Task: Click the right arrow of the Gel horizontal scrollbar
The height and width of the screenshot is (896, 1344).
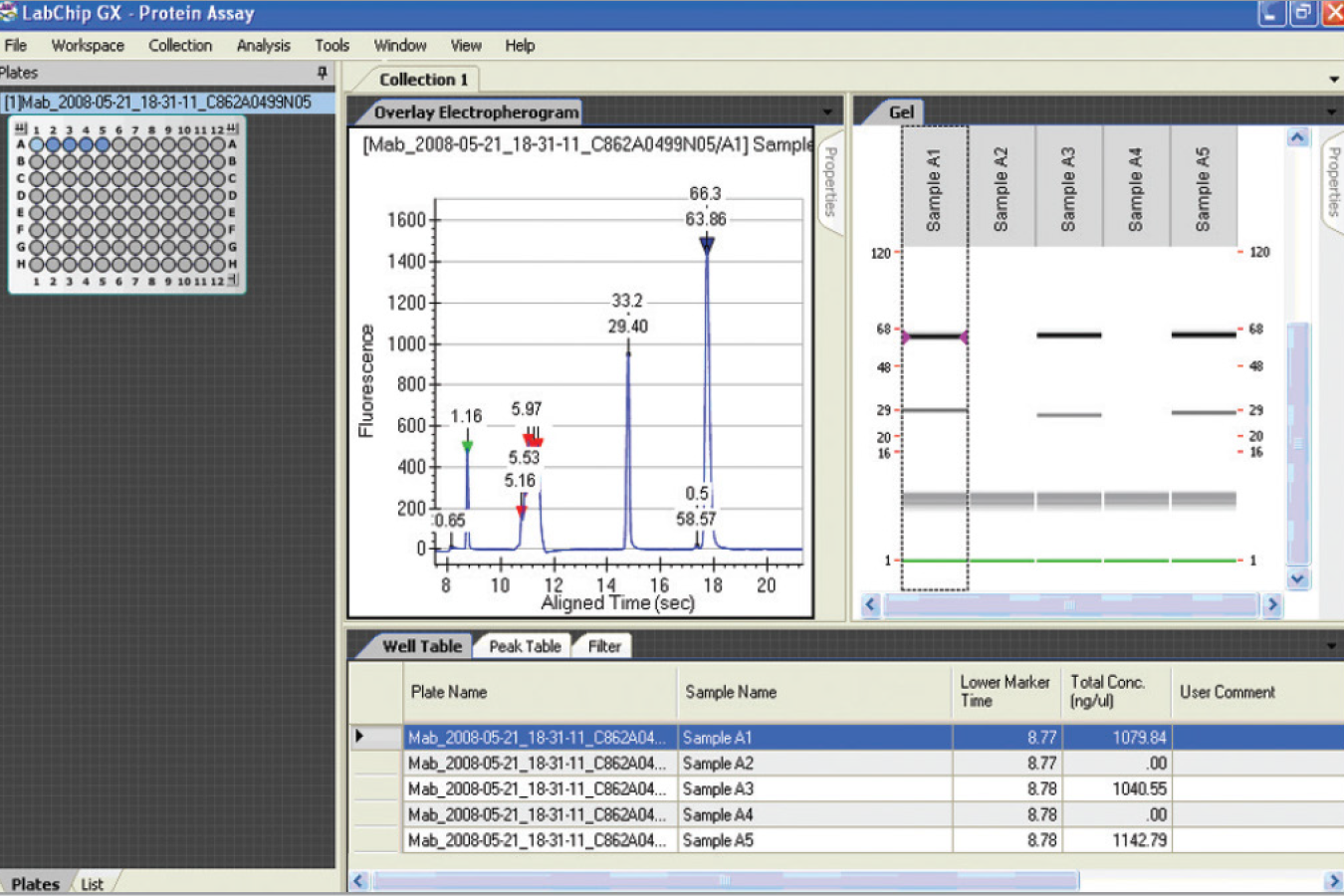Action: (x=1273, y=604)
